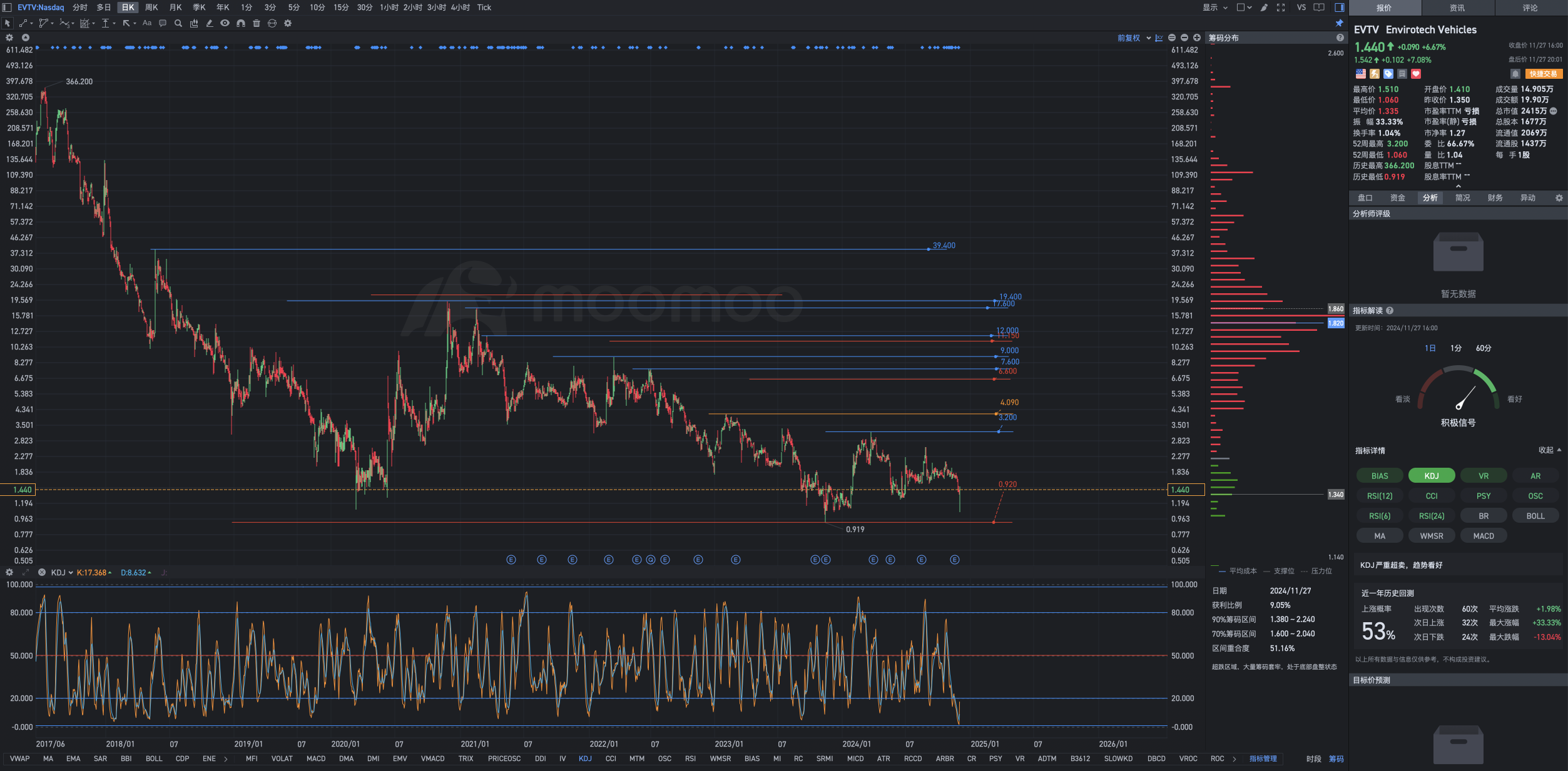This screenshot has width=1568, height=771.
Task: Toggle the left sidebar panel icon
Action: 7,8
